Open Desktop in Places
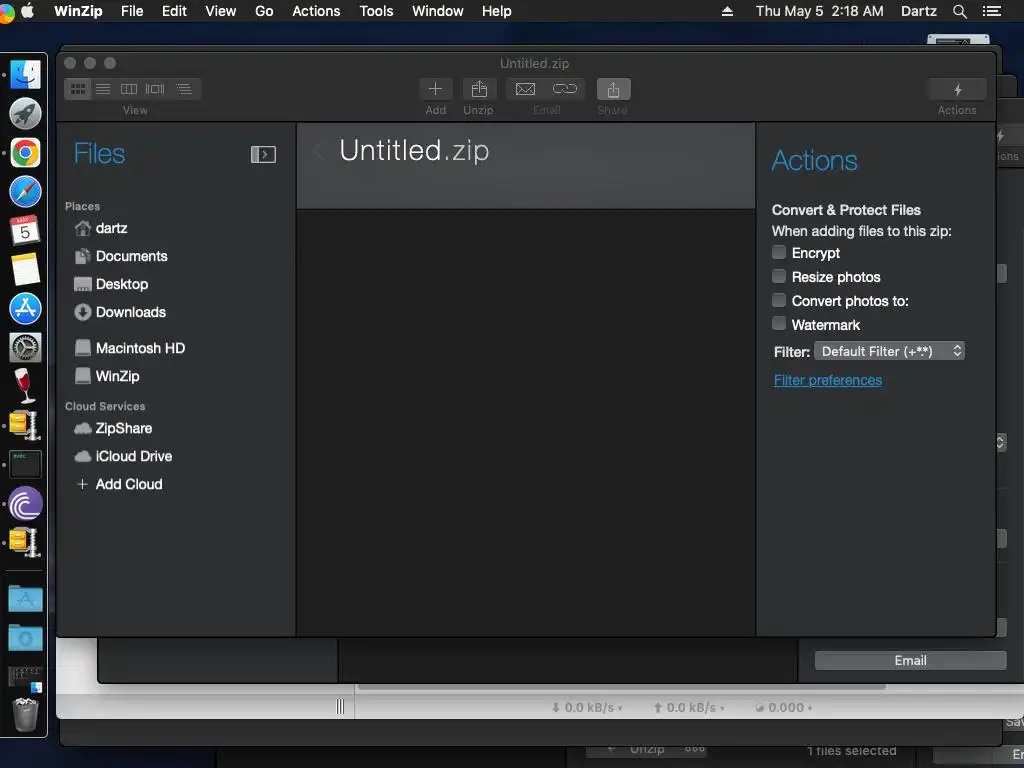This screenshot has width=1024, height=768. [121, 284]
